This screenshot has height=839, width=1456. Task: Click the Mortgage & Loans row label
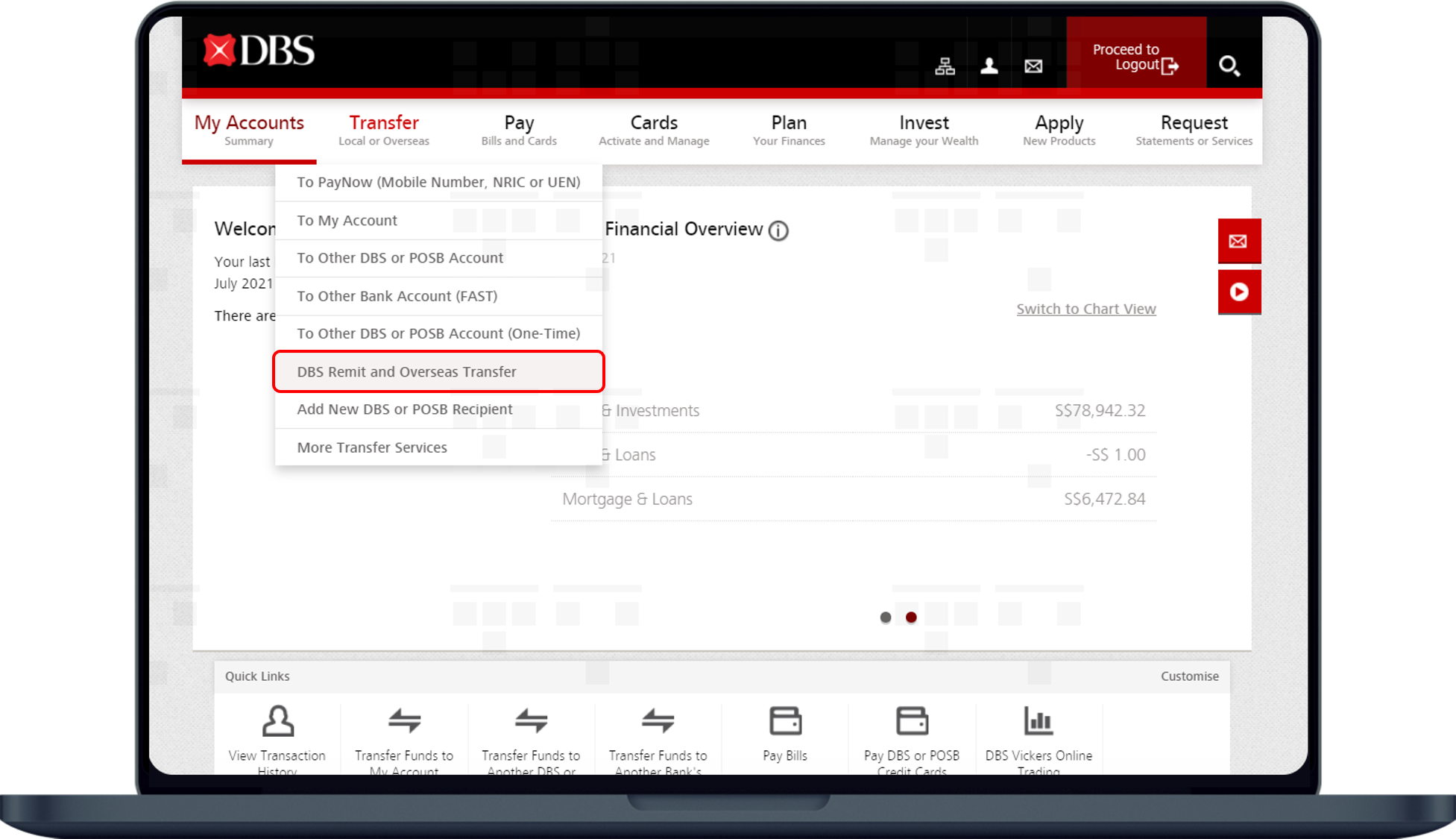coord(627,500)
